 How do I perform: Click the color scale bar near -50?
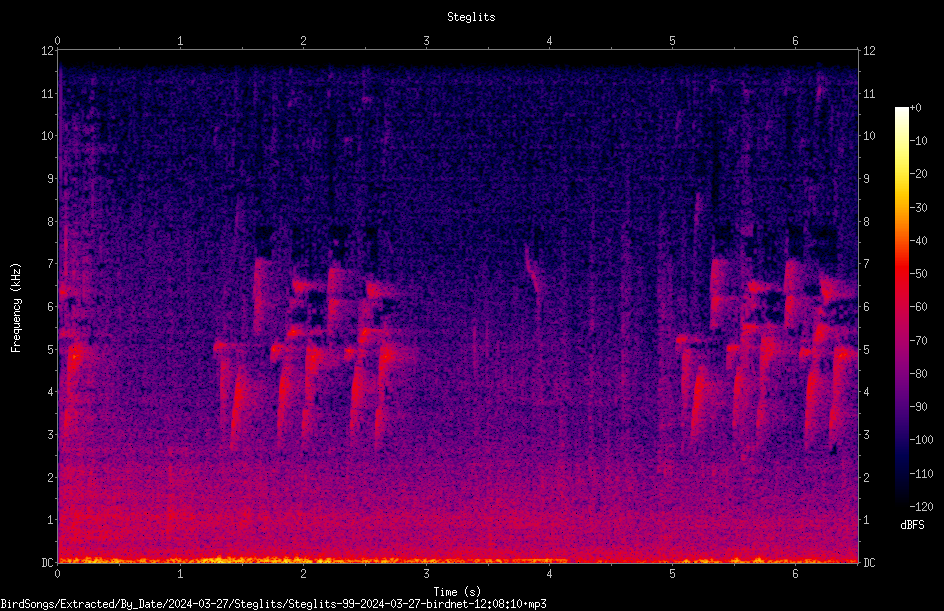click(x=902, y=273)
